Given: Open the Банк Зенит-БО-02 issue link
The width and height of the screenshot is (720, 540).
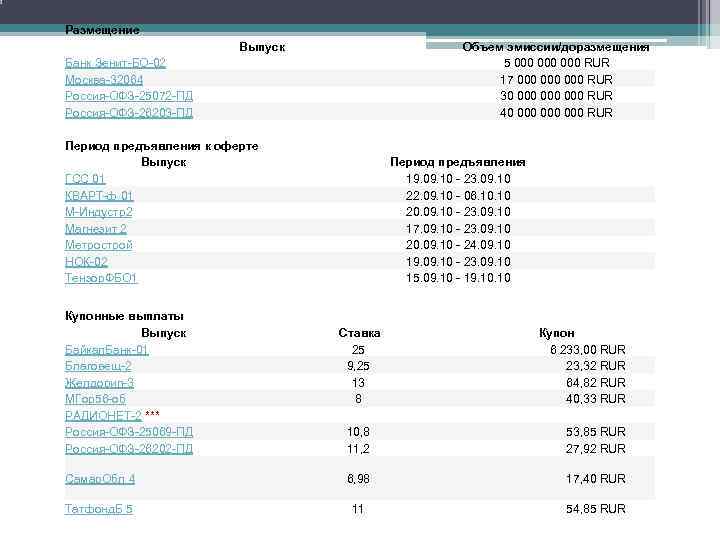Looking at the screenshot, I should pos(115,63).
